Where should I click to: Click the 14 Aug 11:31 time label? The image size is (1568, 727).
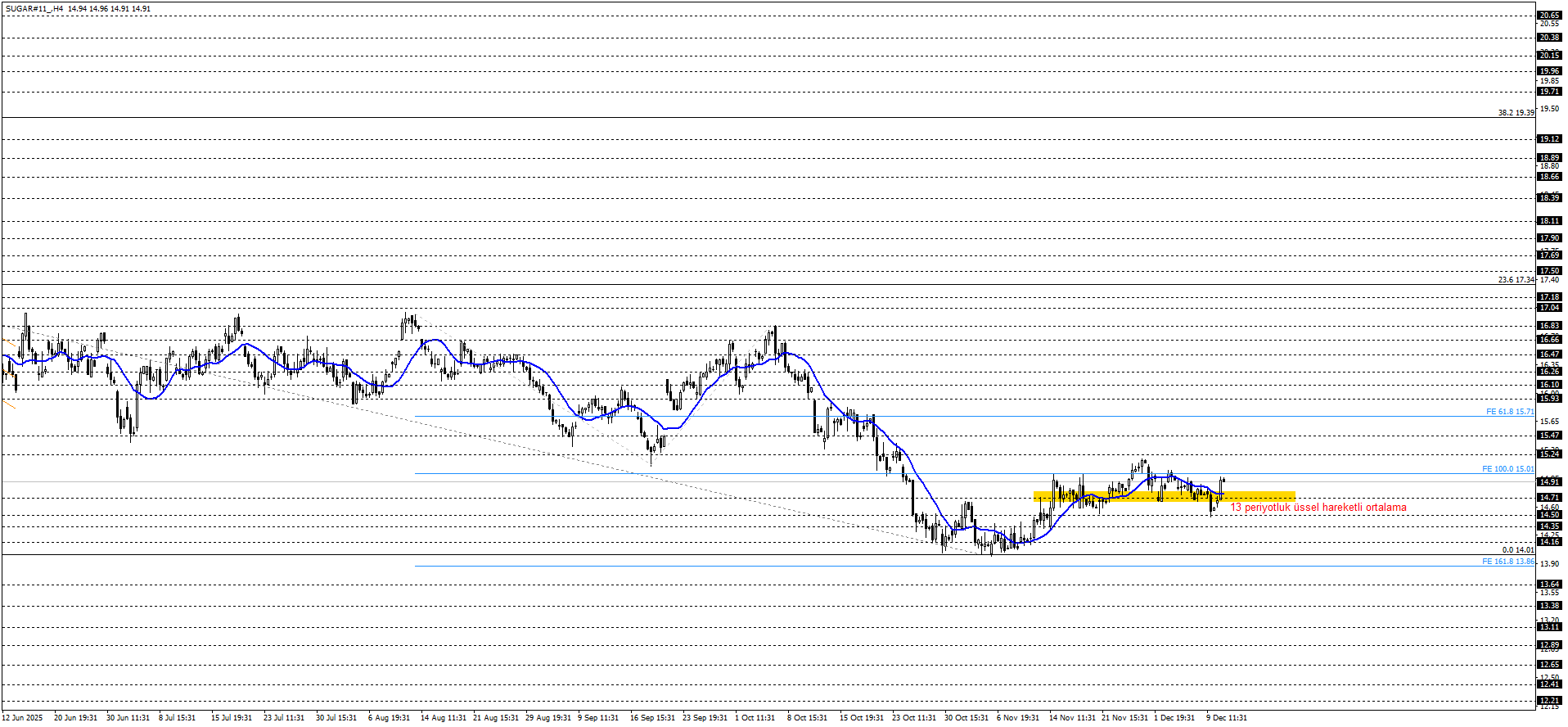[443, 718]
